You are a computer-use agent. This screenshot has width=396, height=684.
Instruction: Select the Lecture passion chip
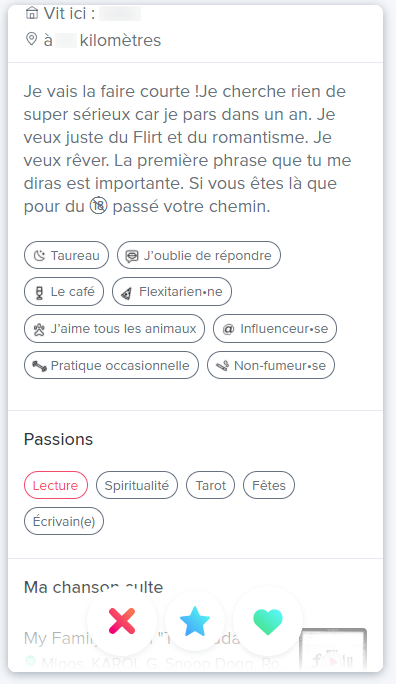click(x=56, y=485)
